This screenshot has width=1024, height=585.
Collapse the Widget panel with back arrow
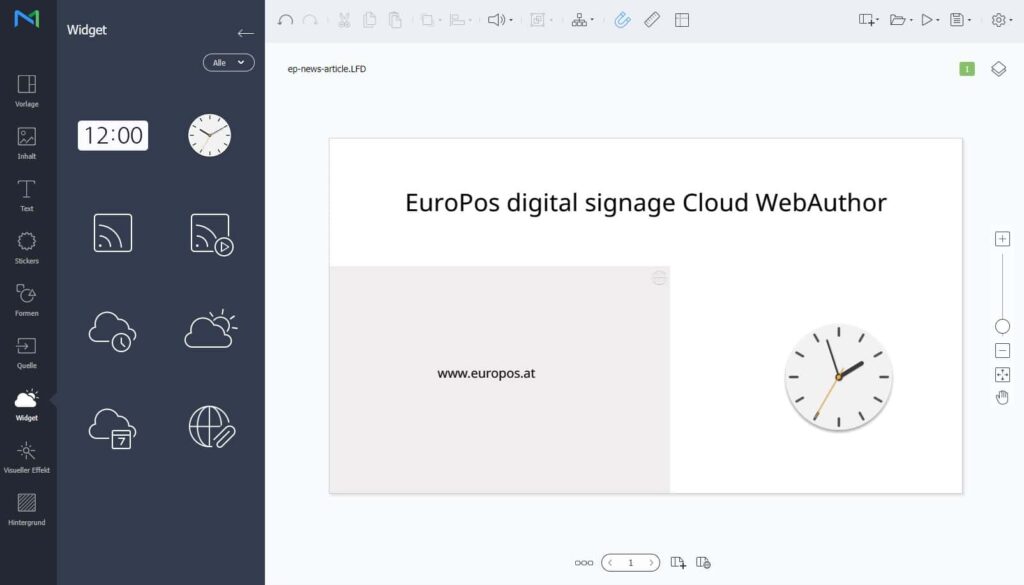[246, 33]
